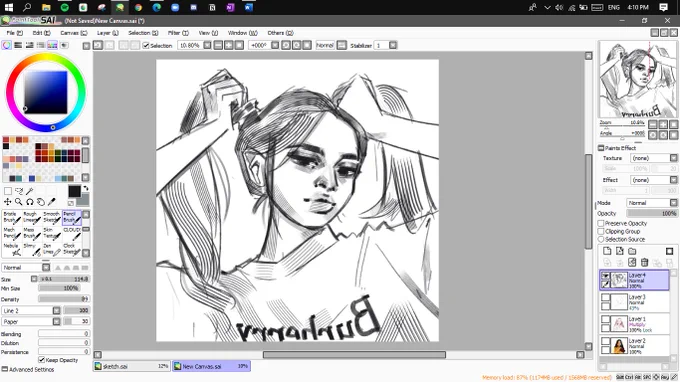Choose the CLOUD brush preset
This screenshot has width=680, height=382.
coord(72,233)
